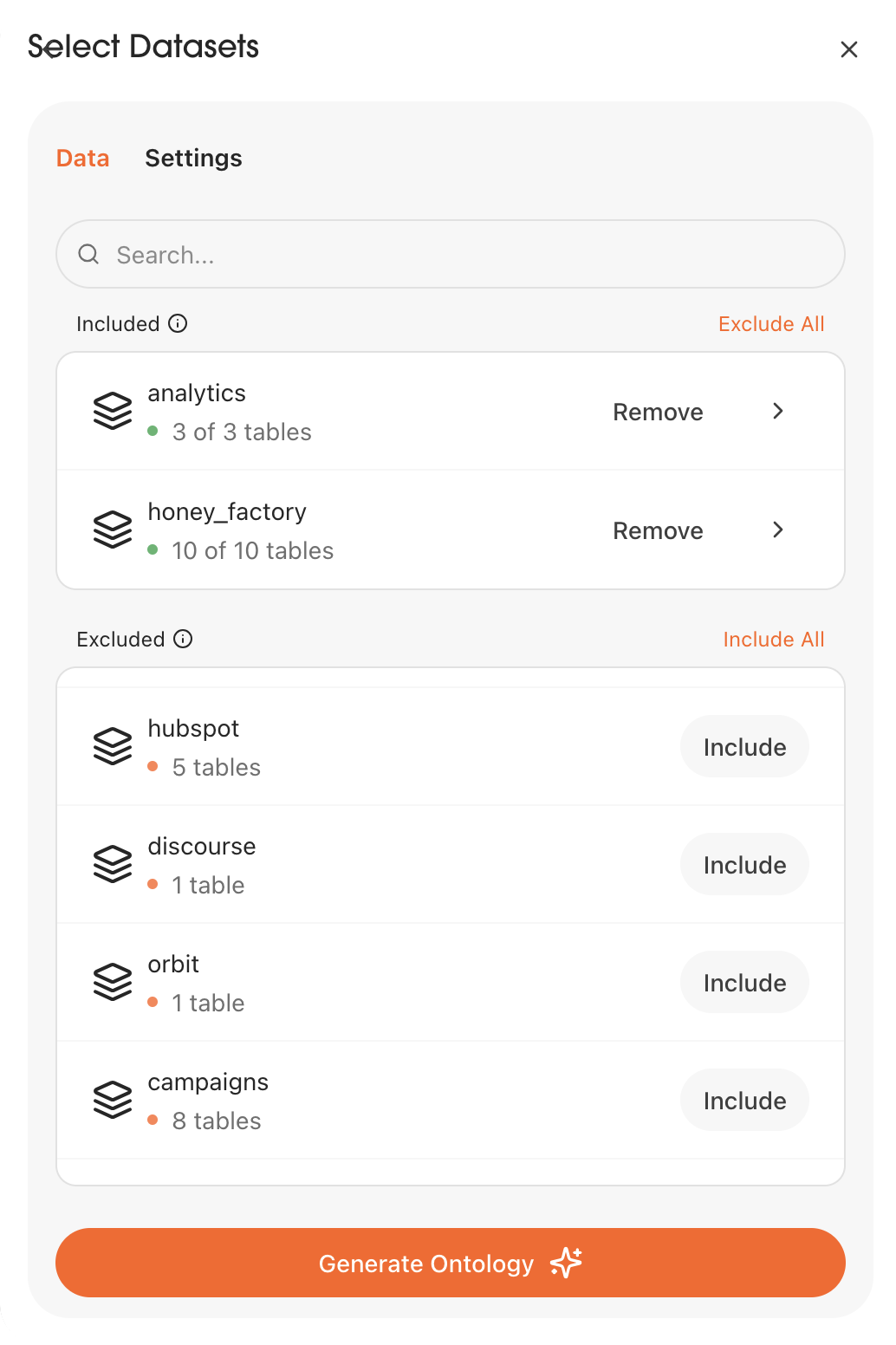
Task: Click the '5 tables' text
Action: (x=216, y=767)
